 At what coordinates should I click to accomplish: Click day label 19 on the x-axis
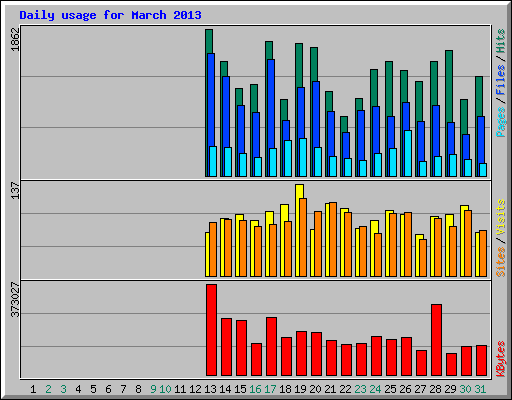(300, 389)
